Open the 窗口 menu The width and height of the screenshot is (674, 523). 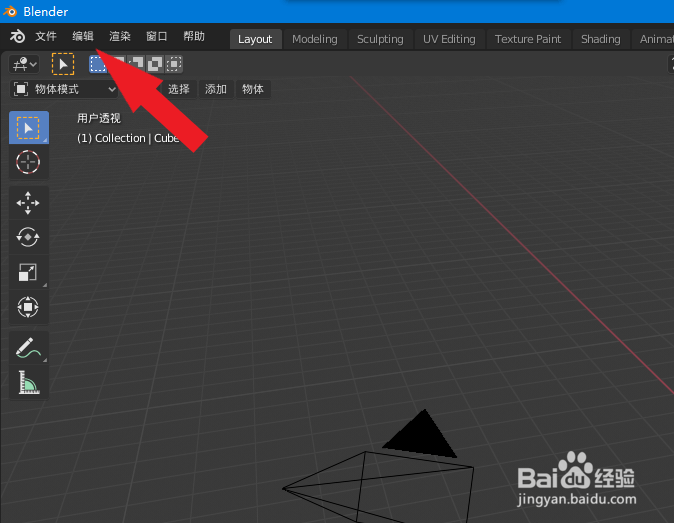click(x=156, y=36)
